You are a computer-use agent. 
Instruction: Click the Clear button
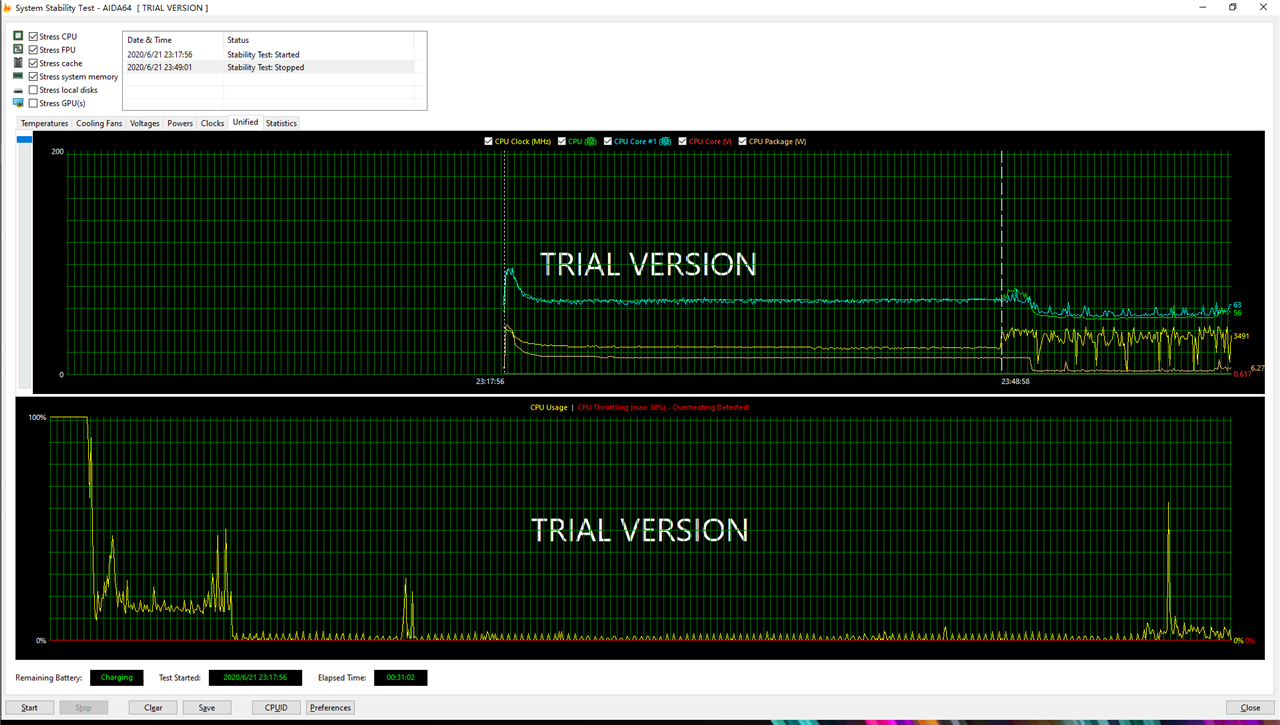coord(153,707)
